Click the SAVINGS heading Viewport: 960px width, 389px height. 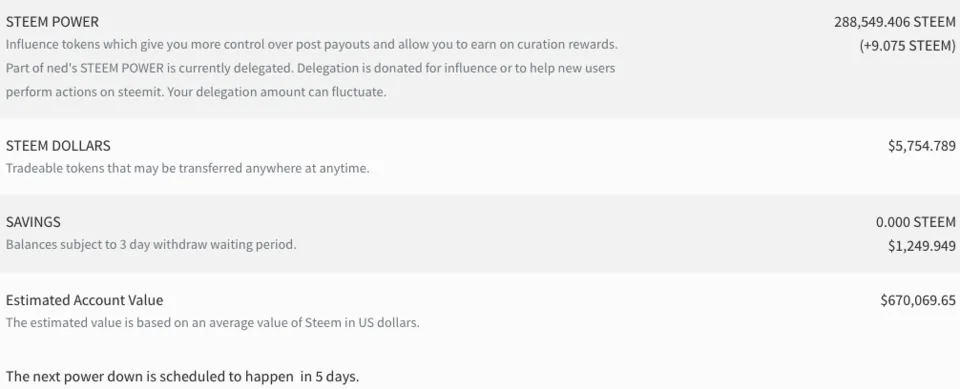click(x=33, y=222)
